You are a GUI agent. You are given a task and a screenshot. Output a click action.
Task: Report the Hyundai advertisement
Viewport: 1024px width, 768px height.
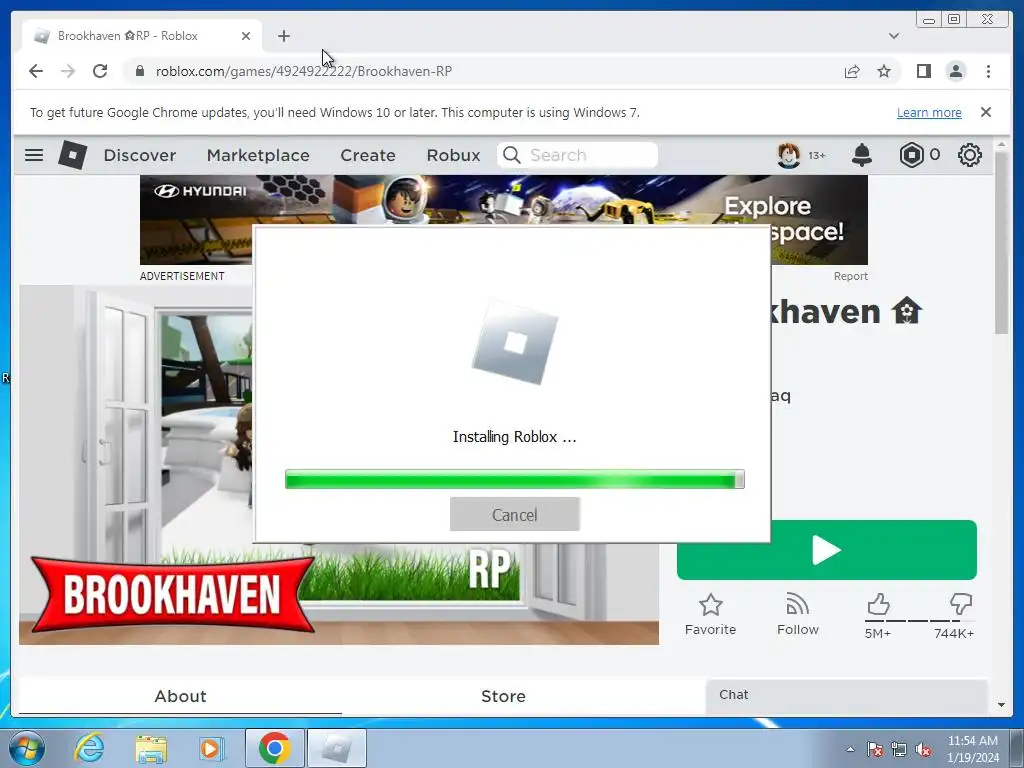pos(850,276)
